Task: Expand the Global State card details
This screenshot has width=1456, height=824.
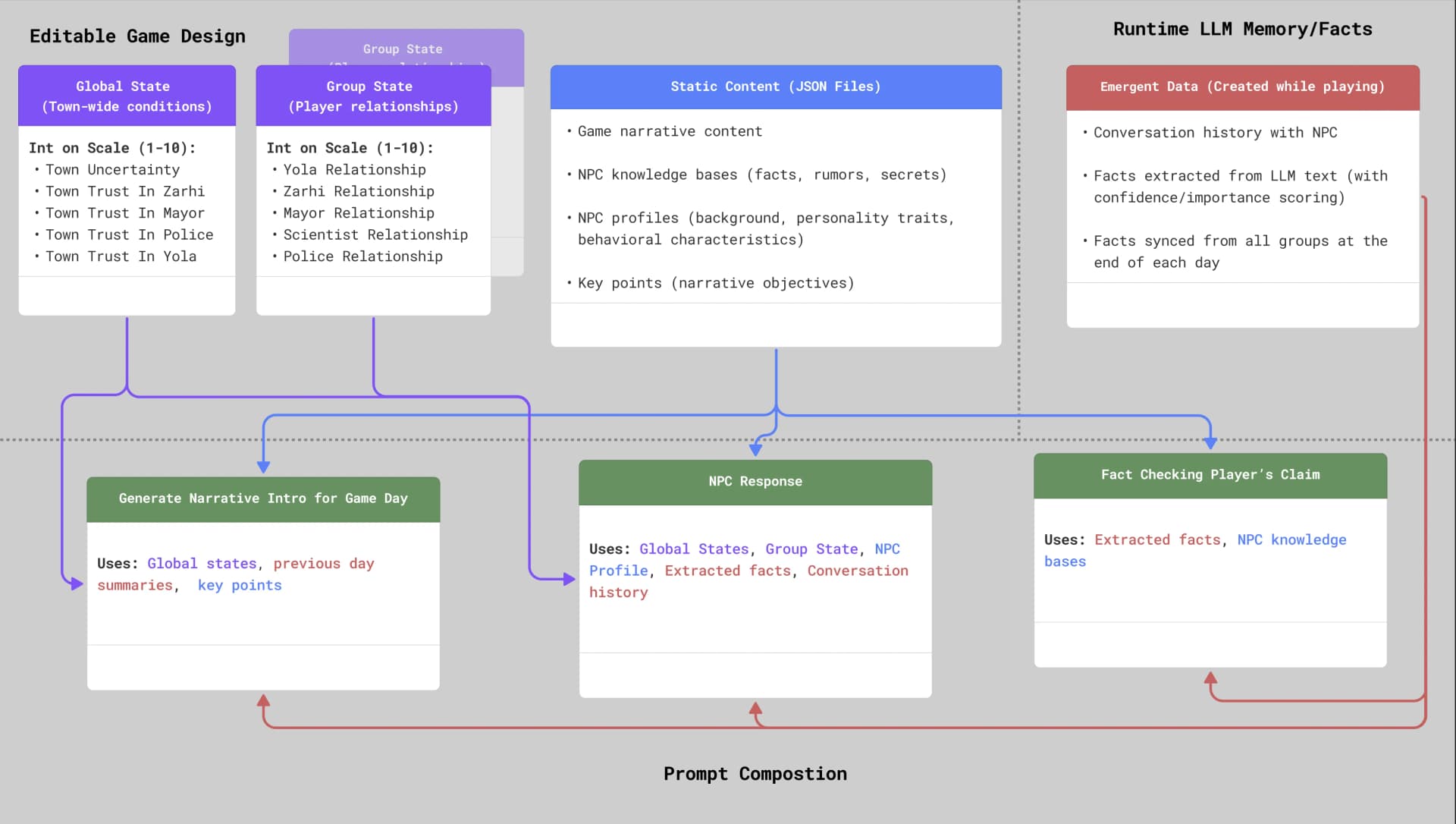Action: tap(126, 295)
